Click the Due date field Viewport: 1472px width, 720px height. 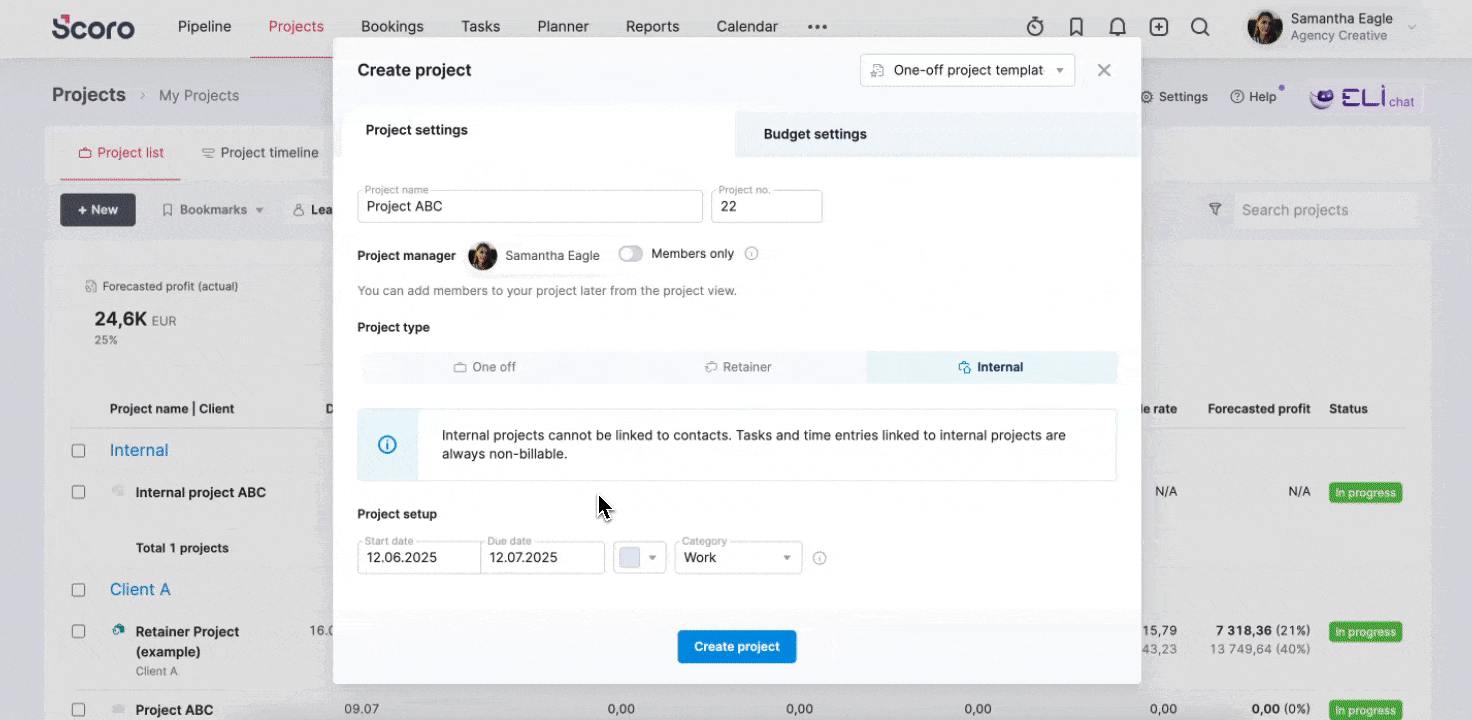[x=543, y=557]
